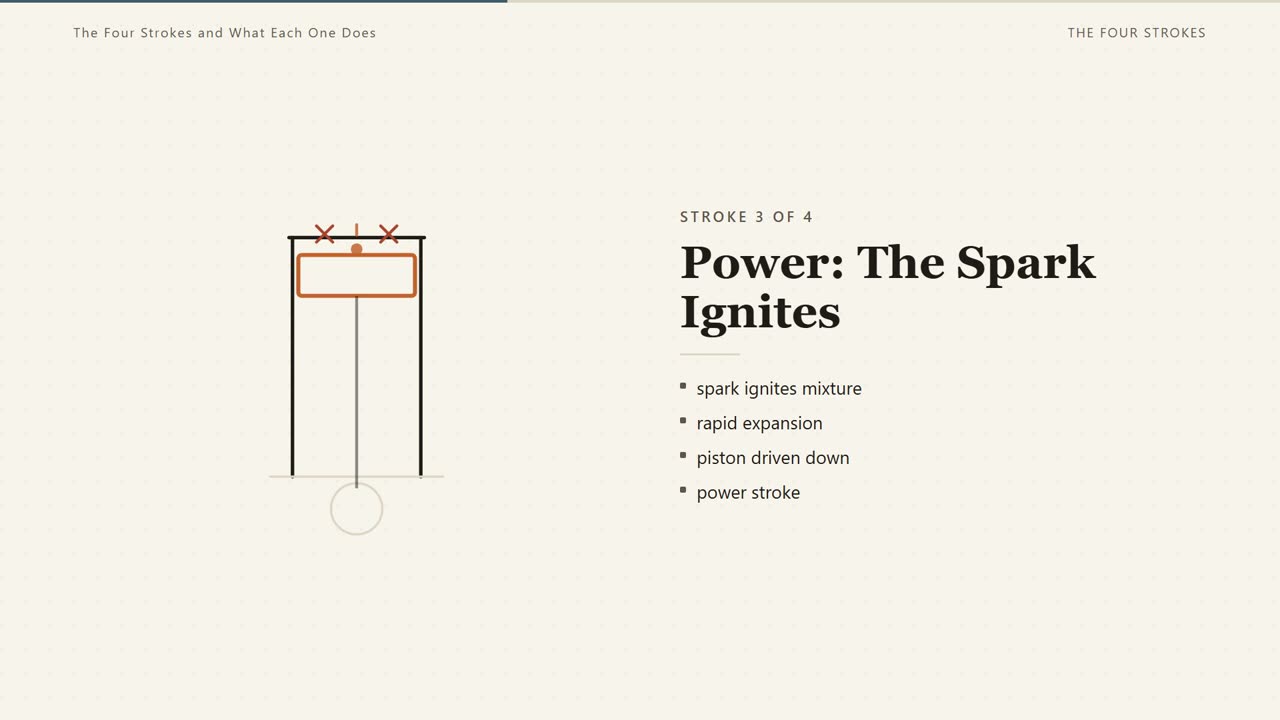Click bullet 'rapid expansion'

pos(760,423)
